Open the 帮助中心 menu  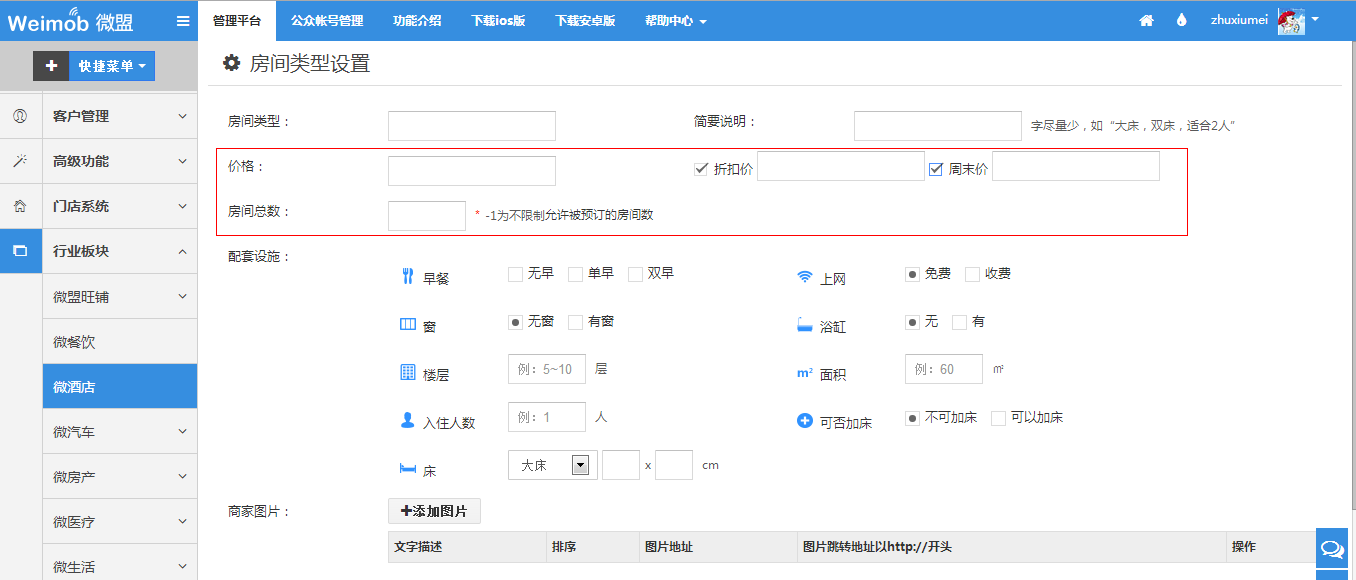click(675, 21)
